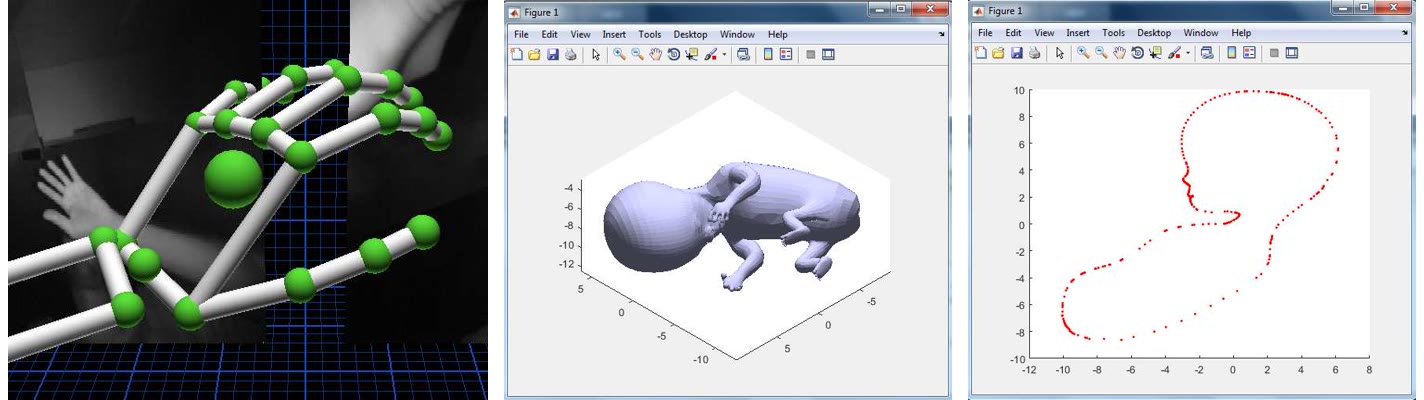Show Plot Tools icon in red contour window

point(1292,52)
